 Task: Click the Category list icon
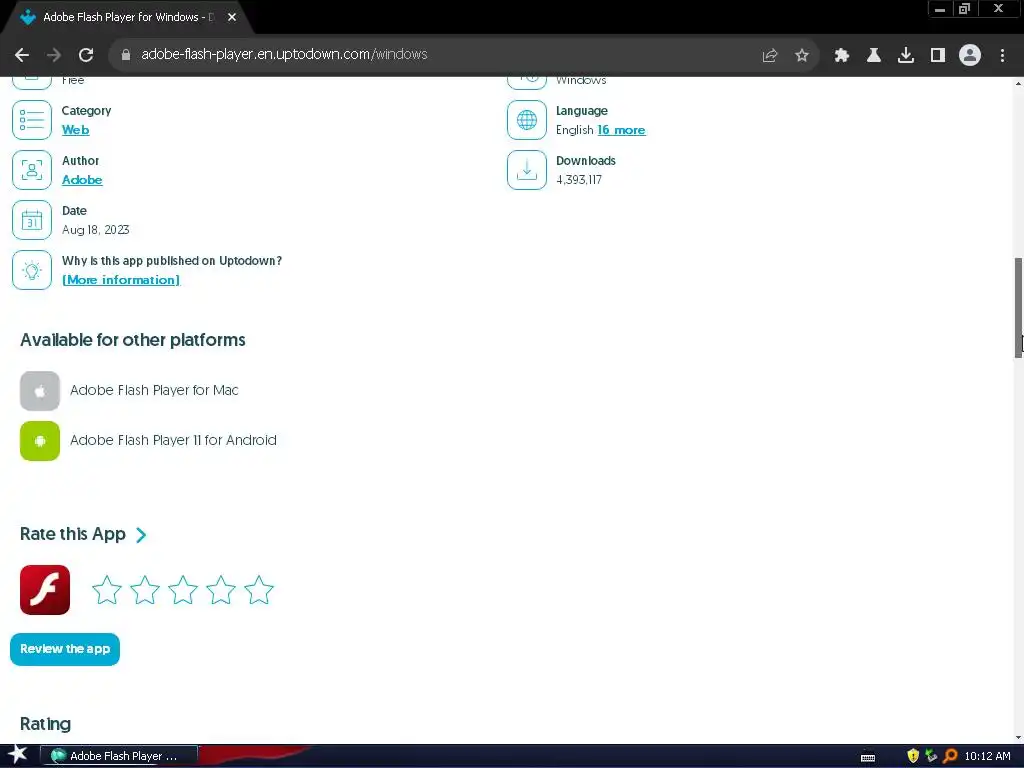pos(32,120)
